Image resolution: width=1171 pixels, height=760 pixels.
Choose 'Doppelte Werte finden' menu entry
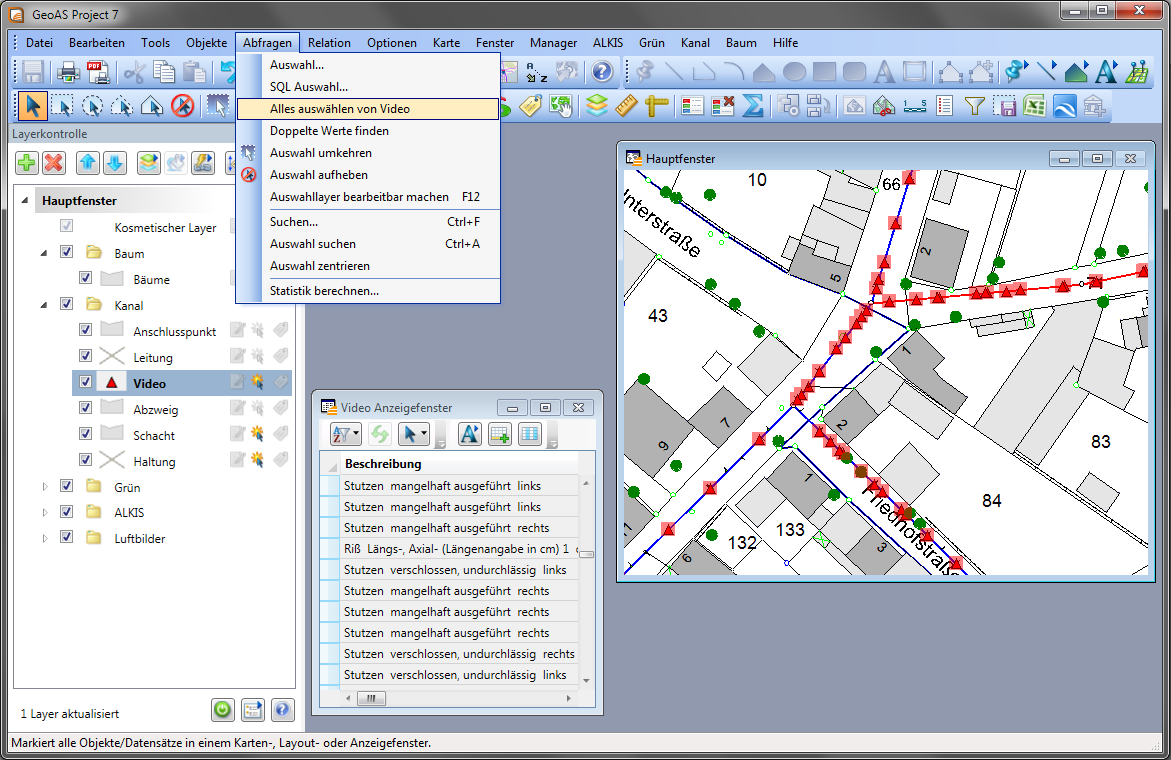click(x=368, y=131)
